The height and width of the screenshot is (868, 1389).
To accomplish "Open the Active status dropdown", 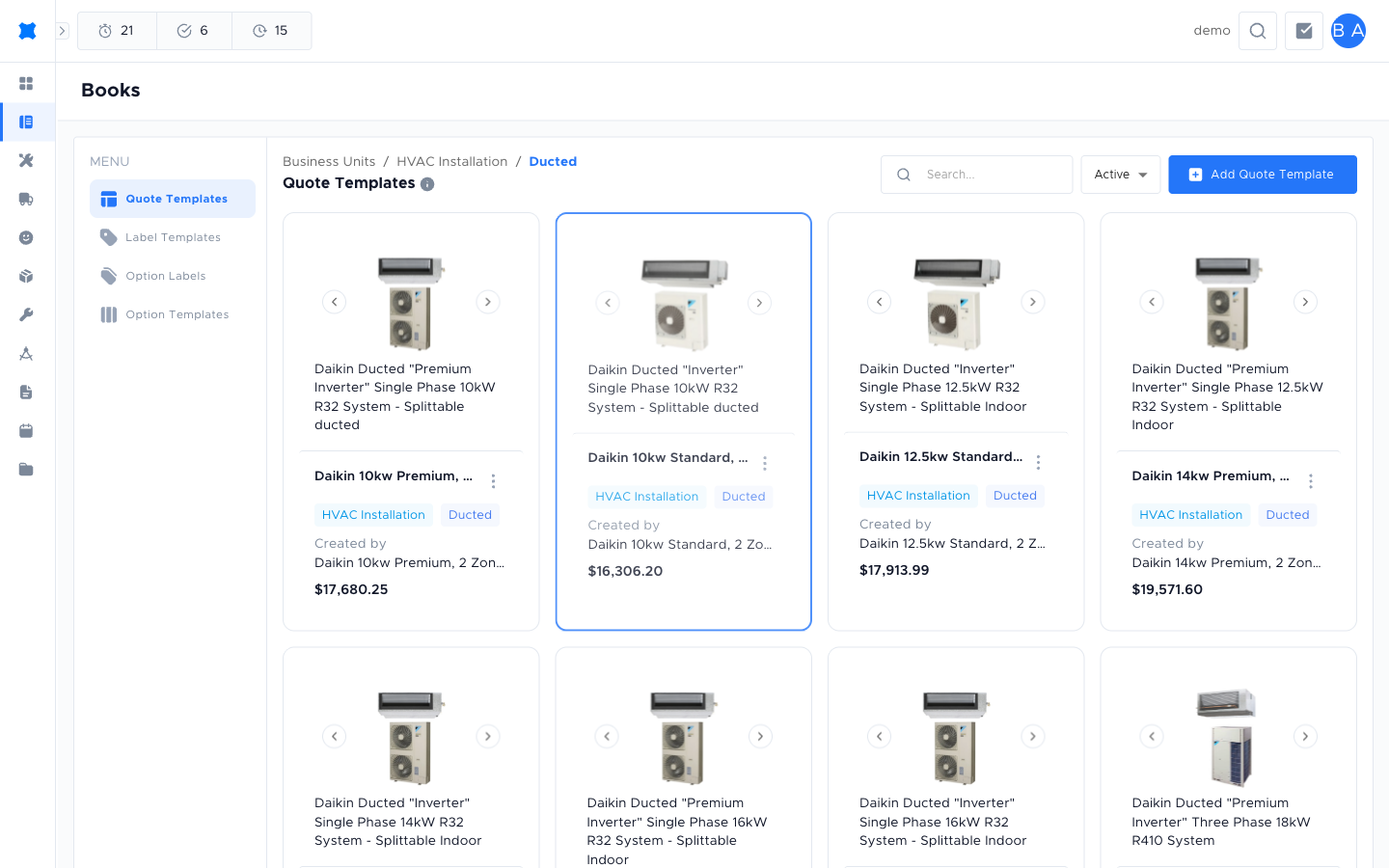I will coord(1120,175).
